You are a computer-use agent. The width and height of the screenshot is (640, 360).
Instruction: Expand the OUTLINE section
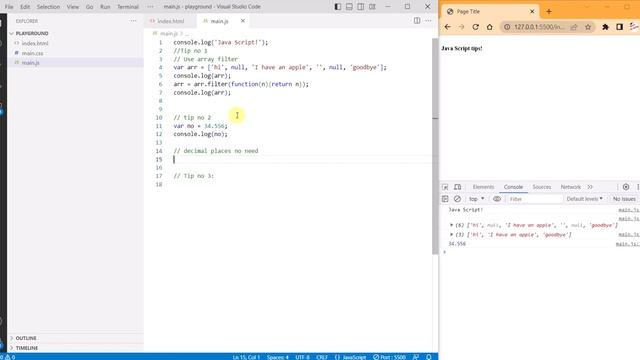[26, 338]
